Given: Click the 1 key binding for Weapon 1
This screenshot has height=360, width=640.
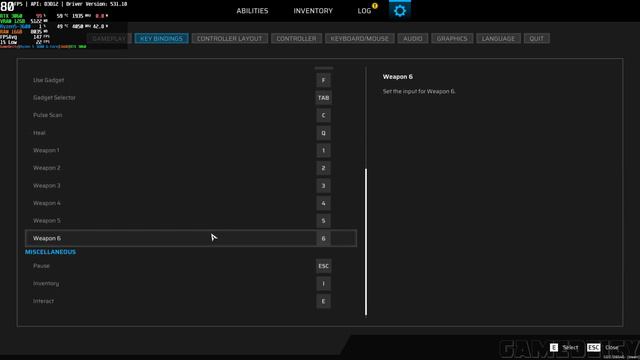Looking at the screenshot, I should (323, 151).
